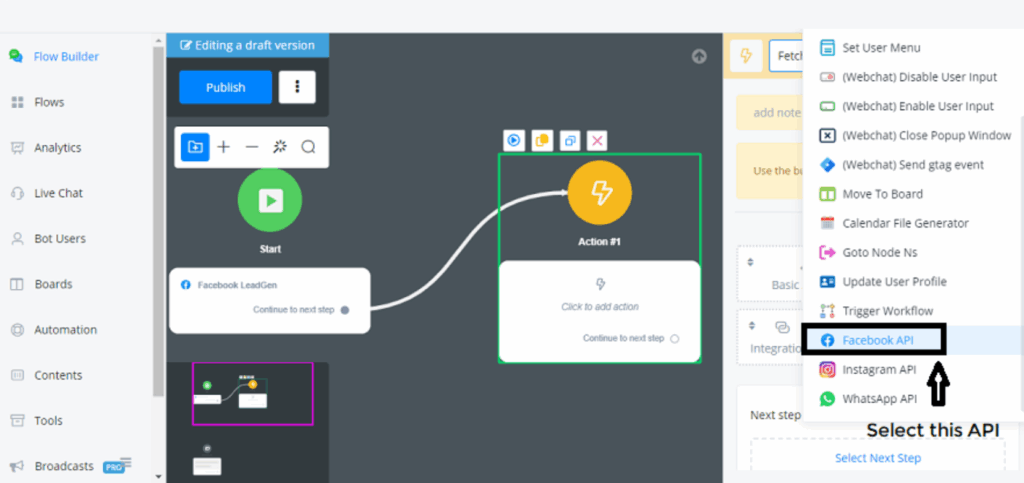Open Analytics in the left sidebar
The width and height of the screenshot is (1024, 483).
tap(58, 148)
